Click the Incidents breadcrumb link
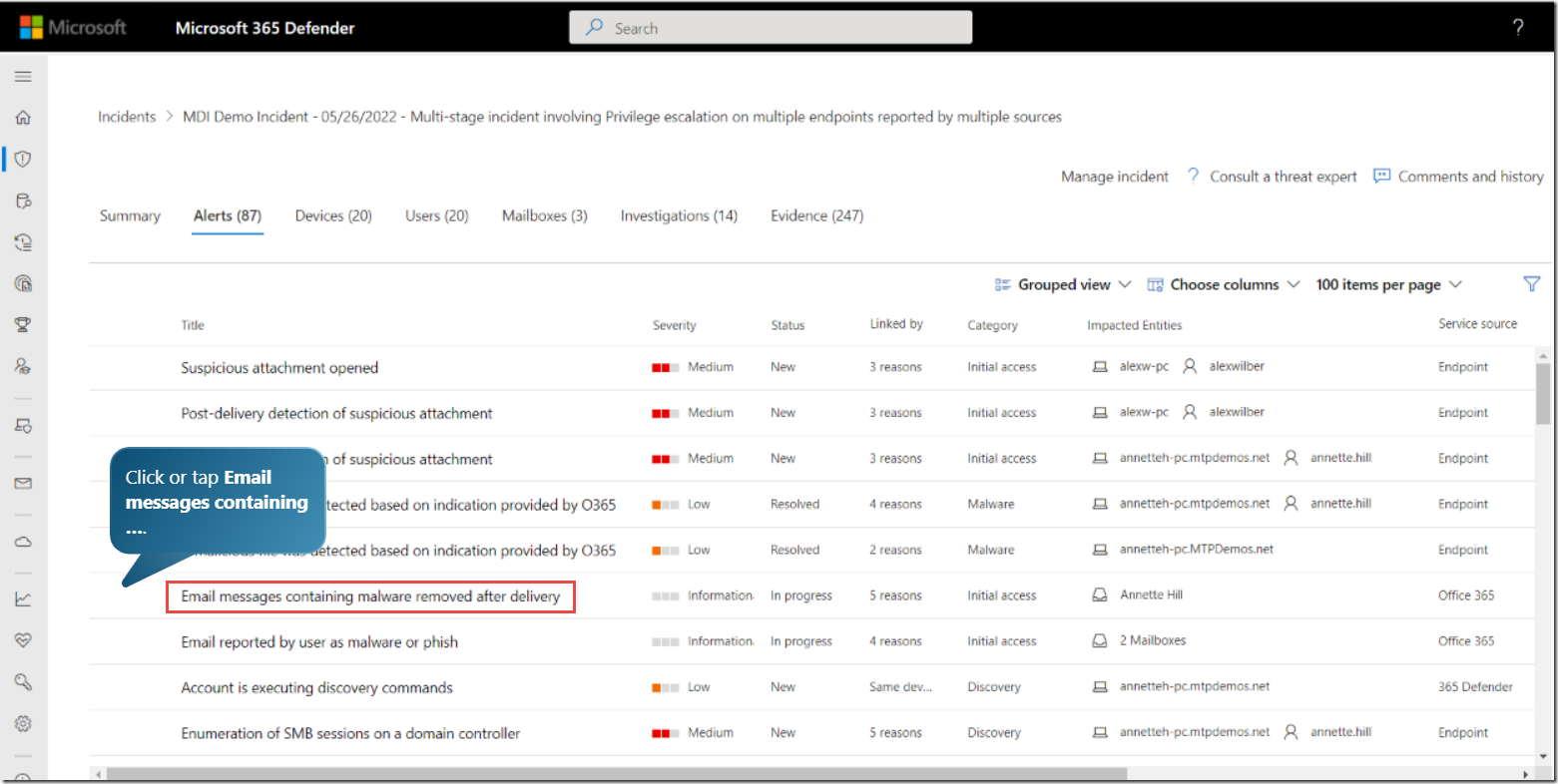The height and width of the screenshot is (784, 1558). [127, 117]
